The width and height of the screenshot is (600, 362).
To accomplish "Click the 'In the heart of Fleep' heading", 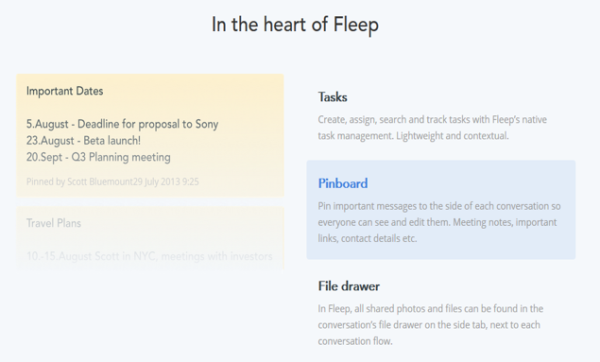I will [295, 25].
